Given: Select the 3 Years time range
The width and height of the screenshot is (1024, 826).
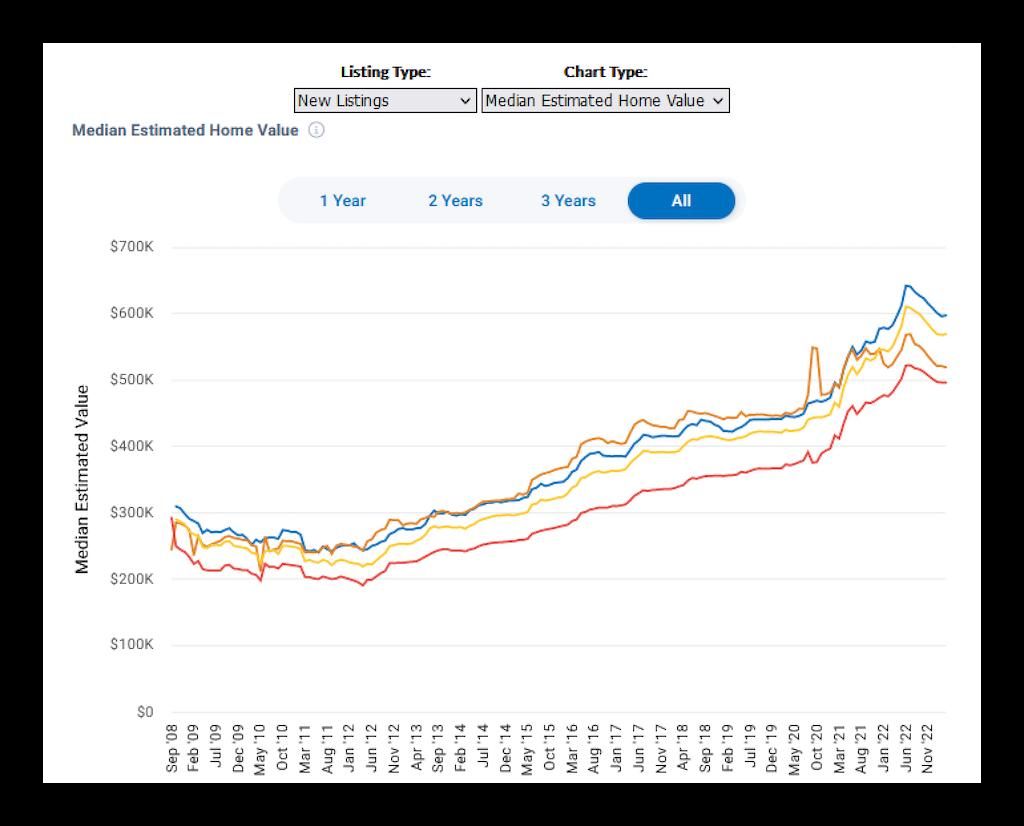Looking at the screenshot, I should 568,200.
